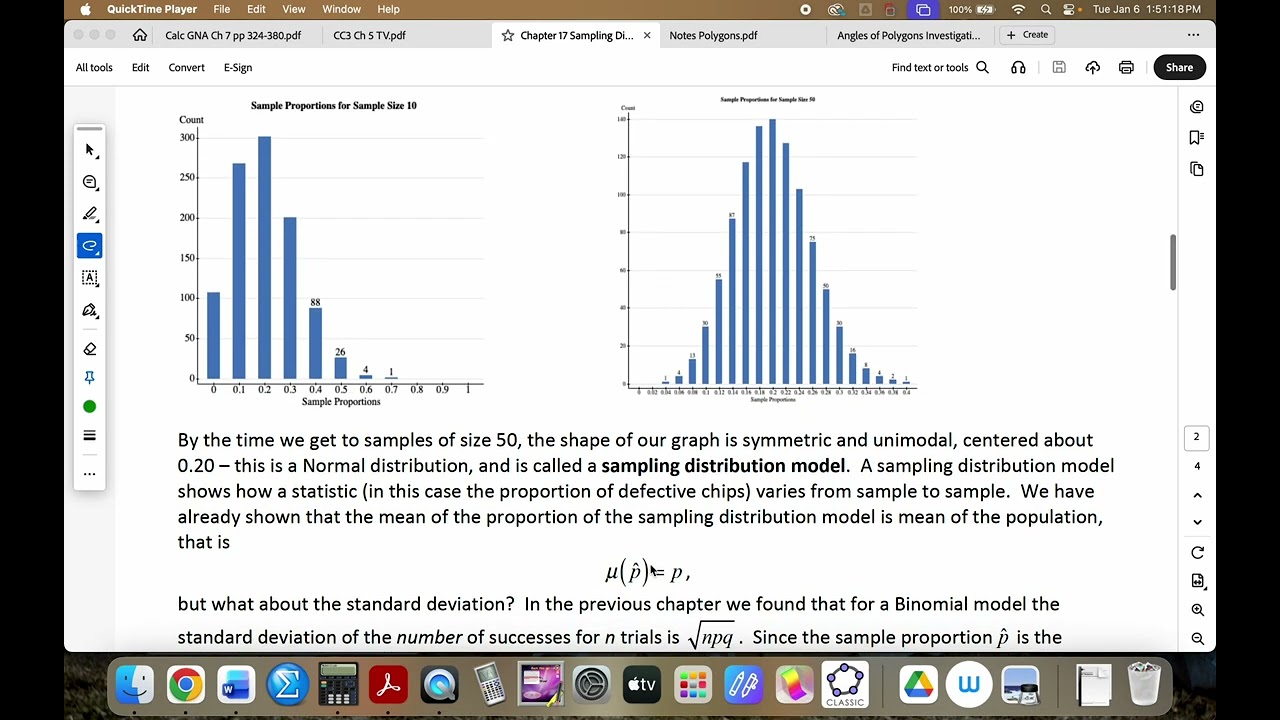
Task: Open Finder from the Dock
Action: point(134,685)
